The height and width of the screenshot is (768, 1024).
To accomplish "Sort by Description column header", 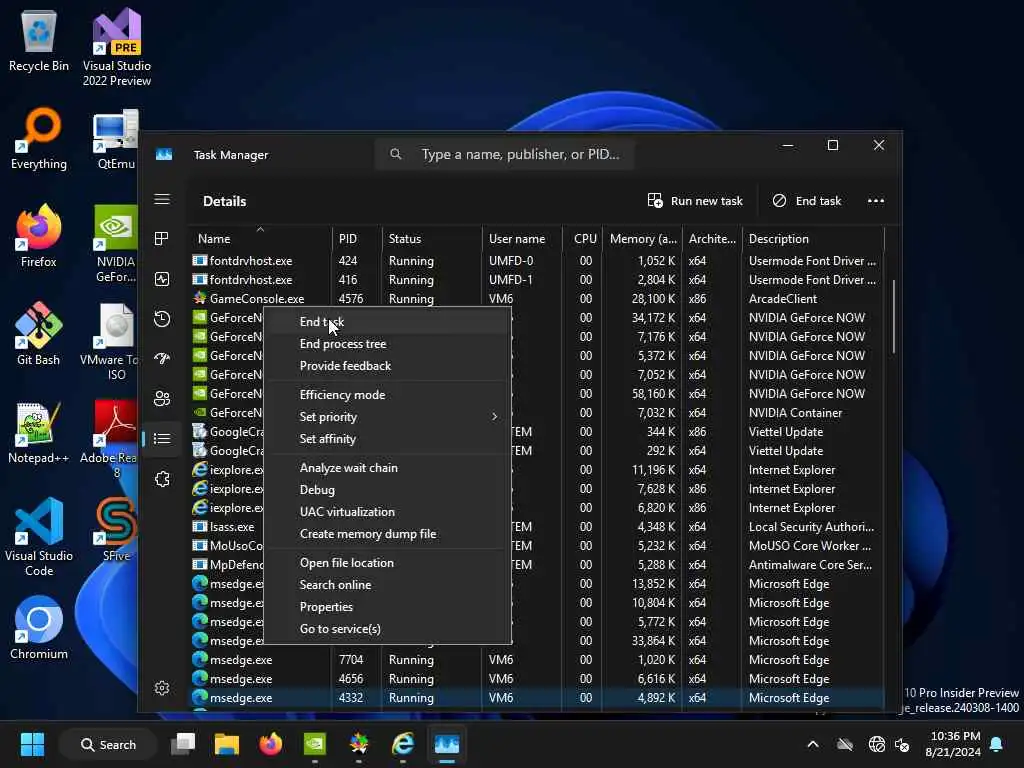I will 813,238.
